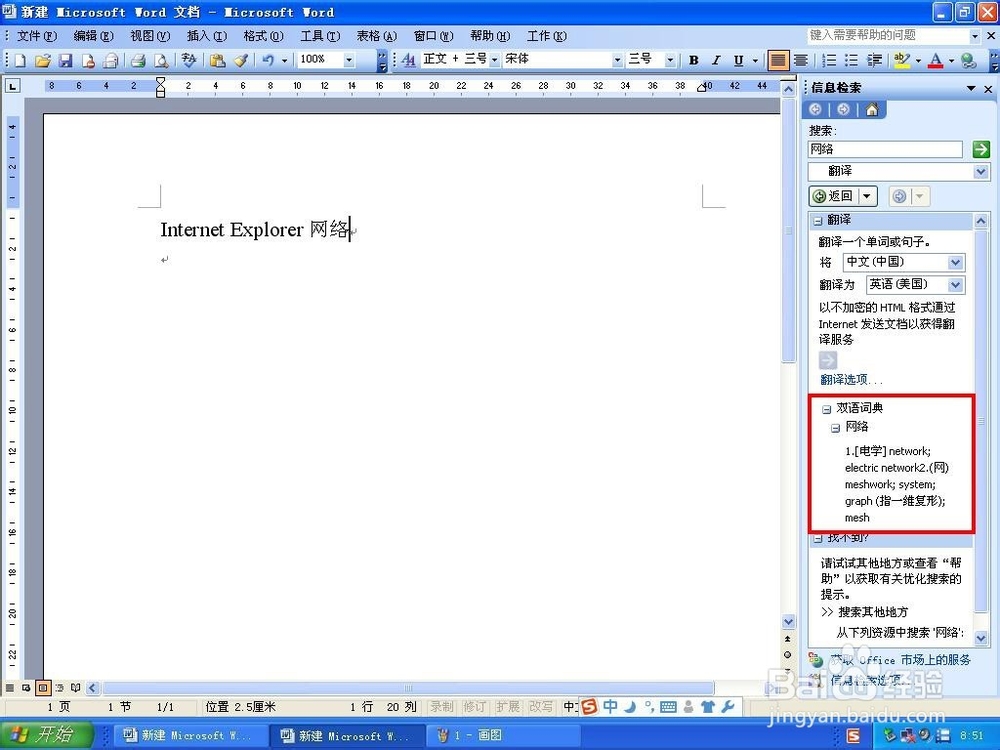Go to research pane home icon
Image resolution: width=1000 pixels, height=750 pixels.
(872, 110)
